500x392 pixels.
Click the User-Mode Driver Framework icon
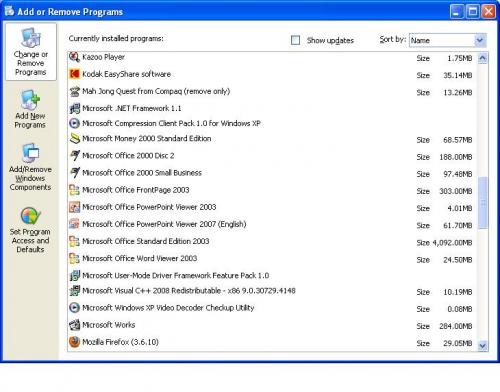[x=74, y=276]
